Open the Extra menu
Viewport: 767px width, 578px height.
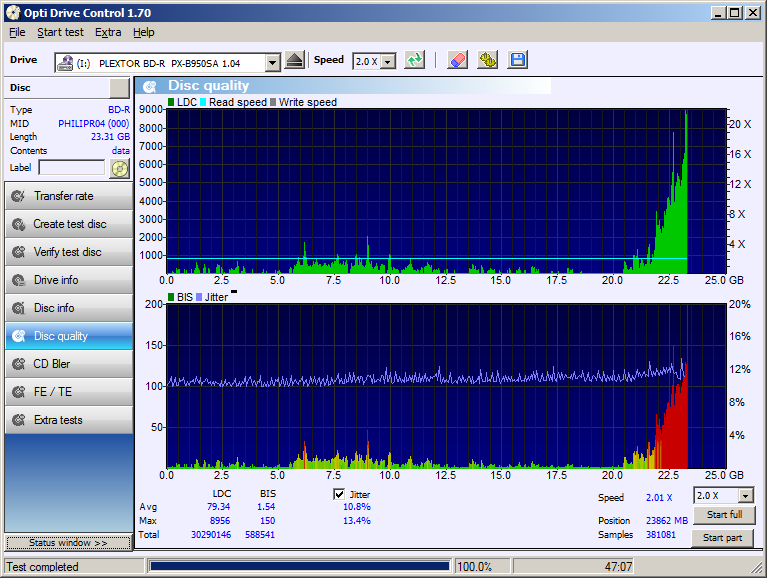point(108,32)
